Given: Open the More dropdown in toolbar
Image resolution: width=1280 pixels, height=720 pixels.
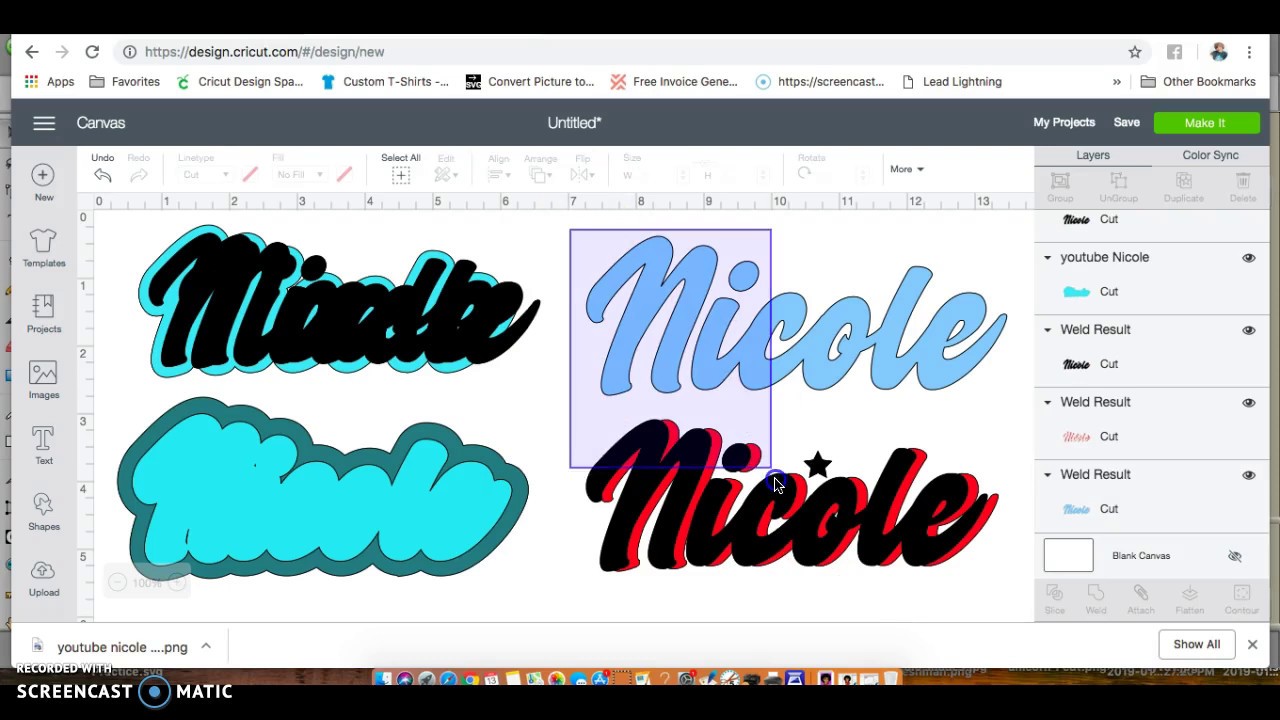Looking at the screenshot, I should [x=907, y=169].
